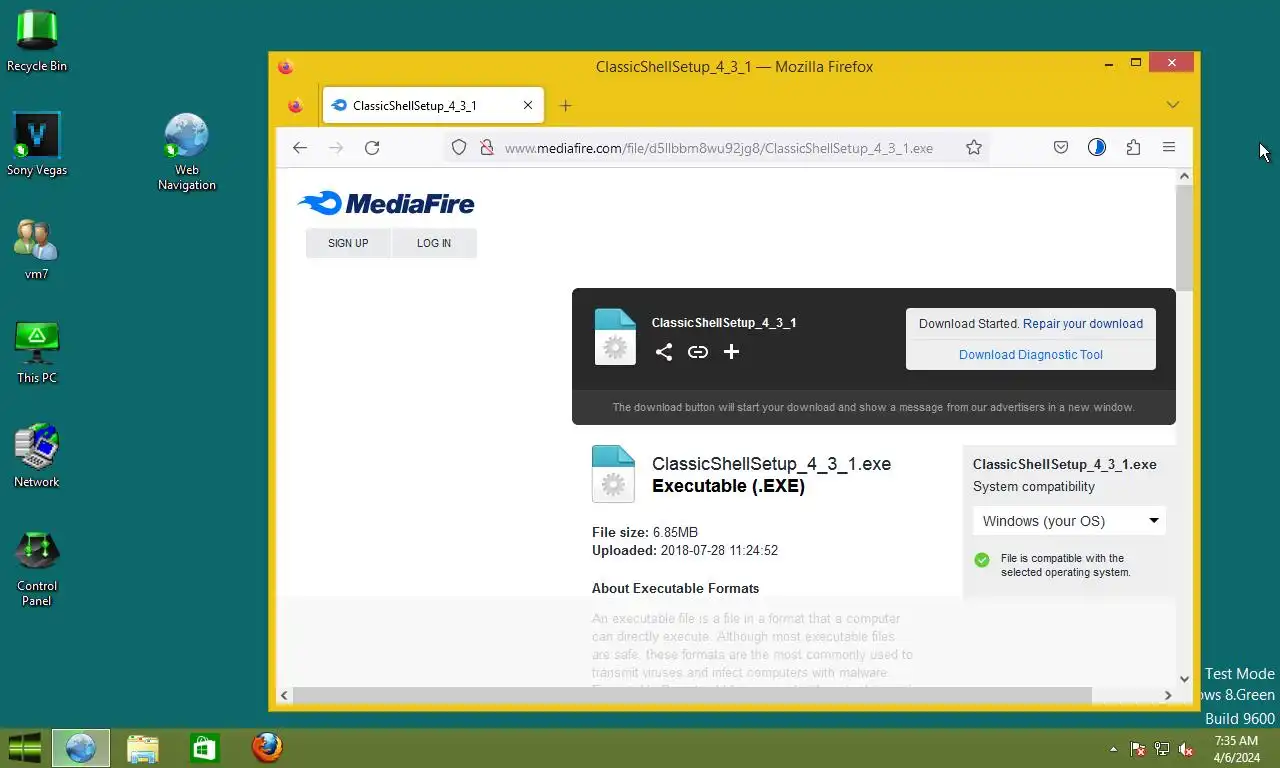Click the tracking protection shield icon
The width and height of the screenshot is (1280, 768).
(459, 148)
